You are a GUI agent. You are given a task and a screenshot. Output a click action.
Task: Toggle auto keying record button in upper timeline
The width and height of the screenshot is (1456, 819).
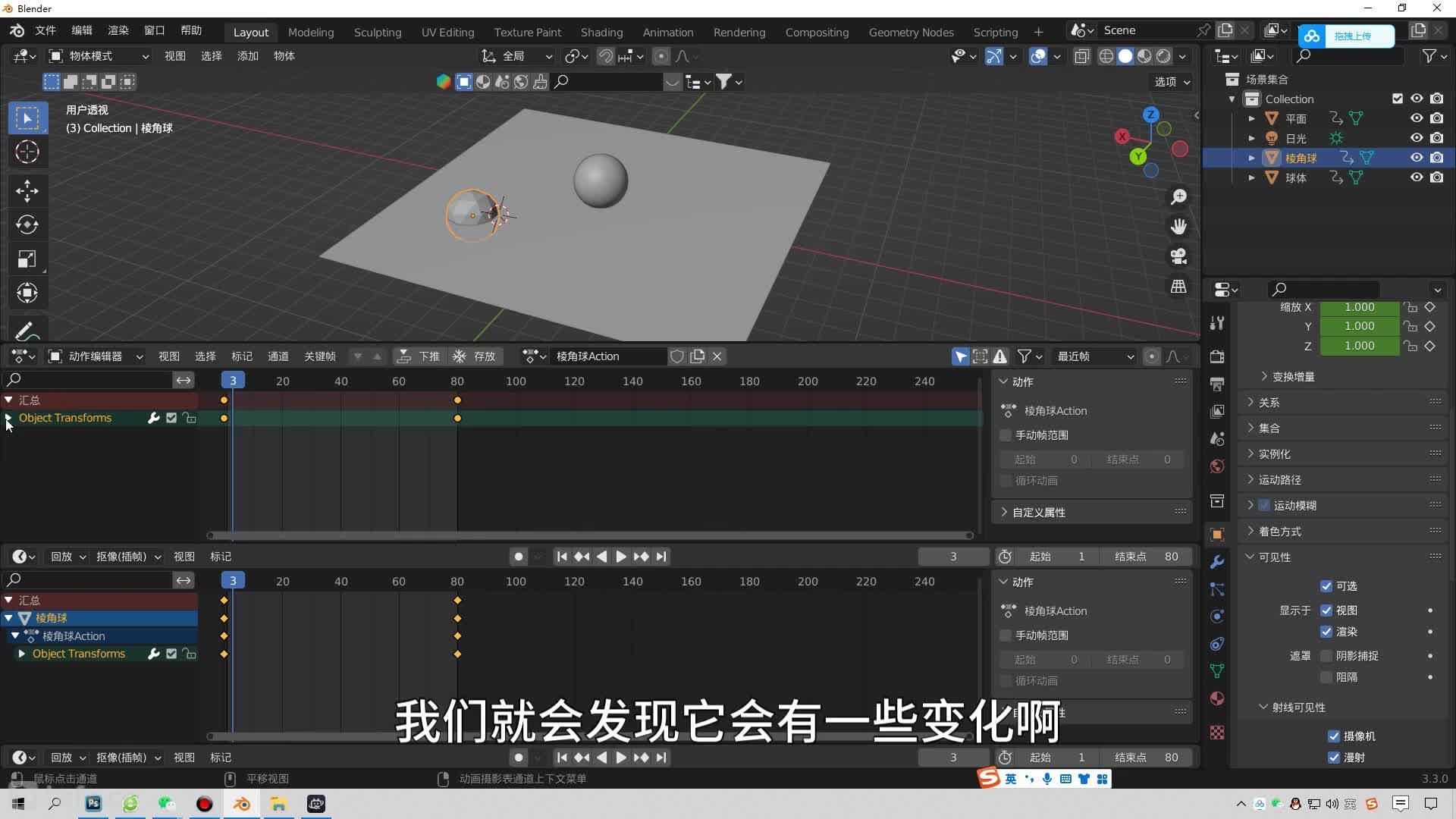519,557
